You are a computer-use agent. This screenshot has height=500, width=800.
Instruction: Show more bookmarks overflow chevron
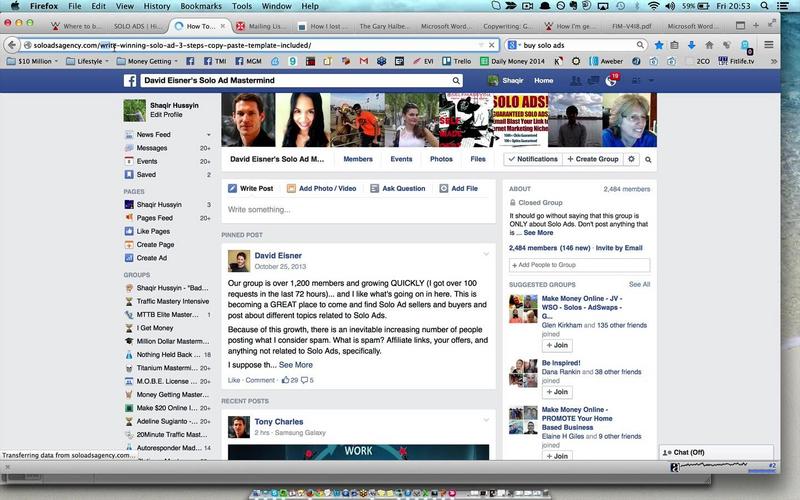[x=773, y=61]
